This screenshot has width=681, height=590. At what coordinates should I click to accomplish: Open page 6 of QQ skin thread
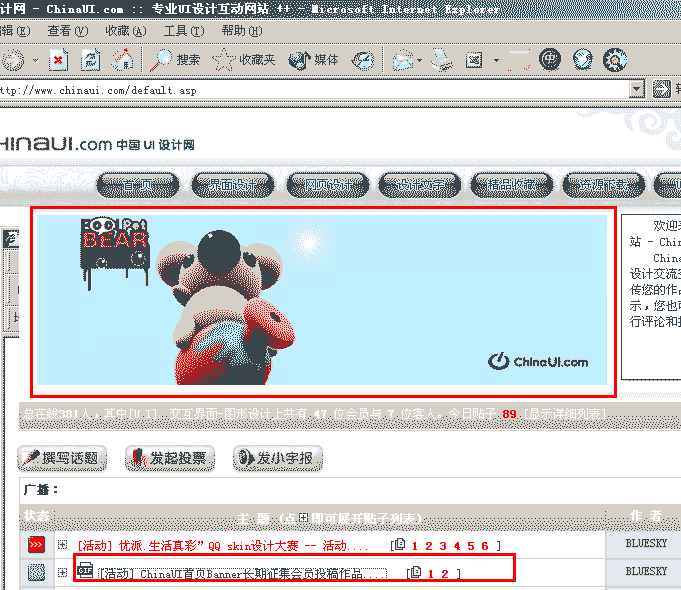coord(485,546)
